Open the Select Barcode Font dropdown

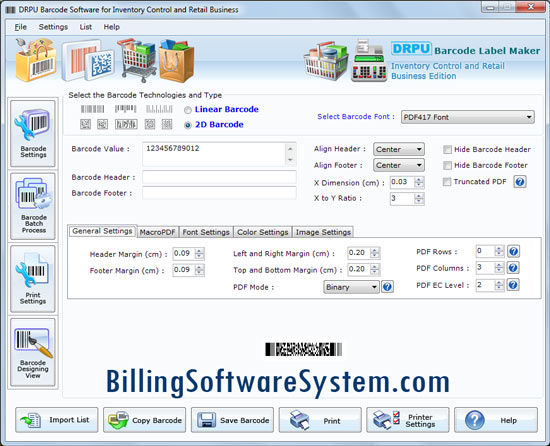pyautogui.click(x=468, y=117)
